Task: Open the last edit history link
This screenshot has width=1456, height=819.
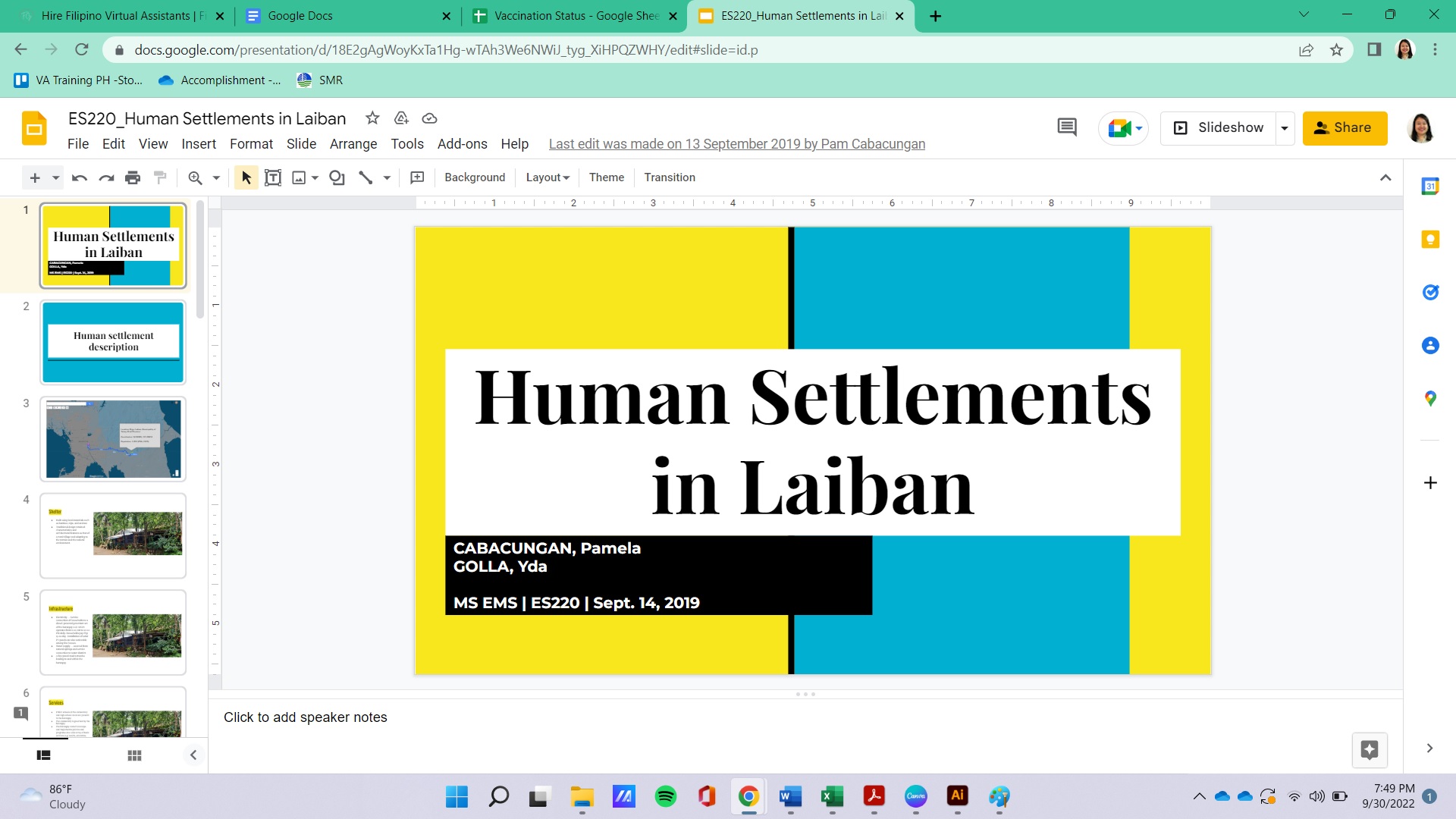Action: pyautogui.click(x=736, y=144)
